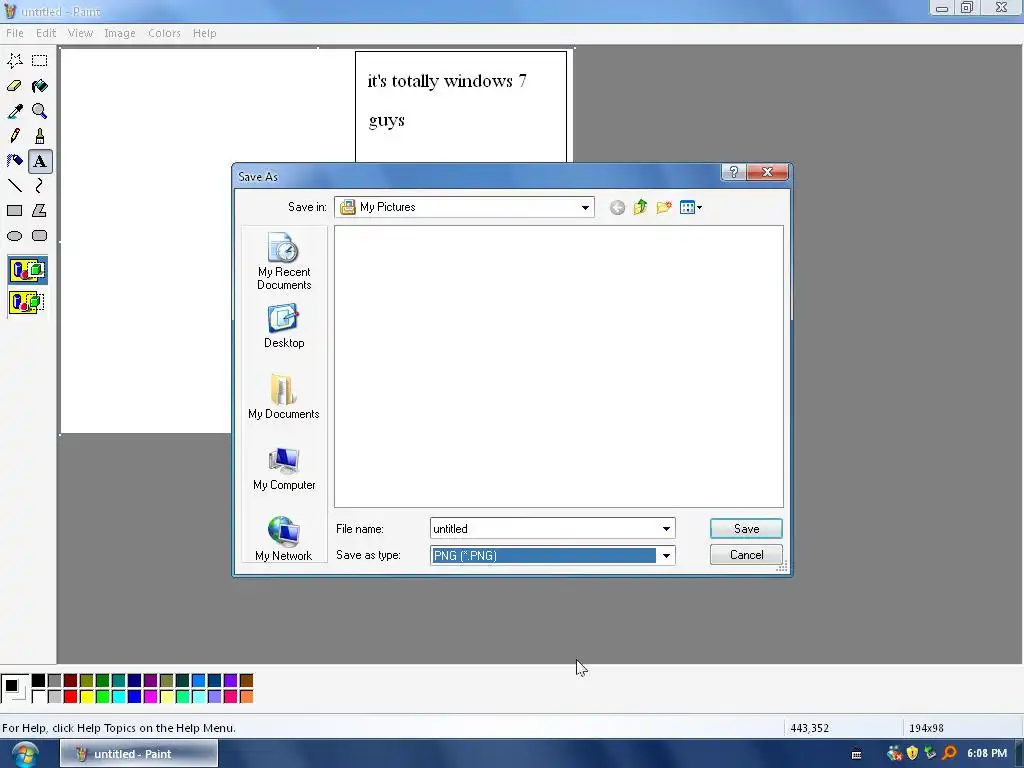
Task: Choose the Pencil tool
Action: (x=14, y=136)
